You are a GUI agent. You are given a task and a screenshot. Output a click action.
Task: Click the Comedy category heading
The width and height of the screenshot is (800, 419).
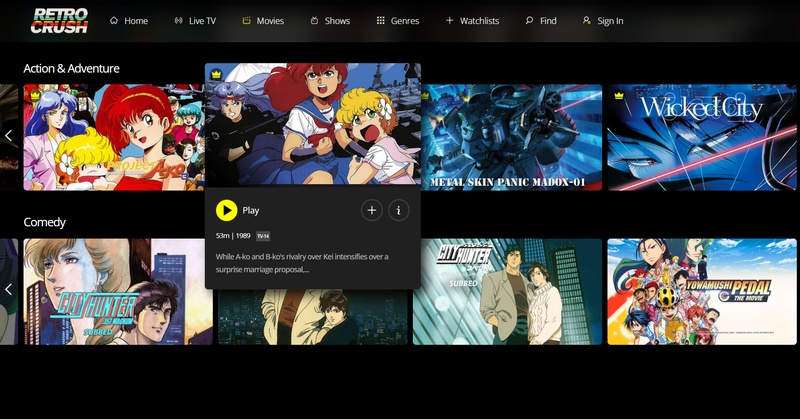pos(44,223)
